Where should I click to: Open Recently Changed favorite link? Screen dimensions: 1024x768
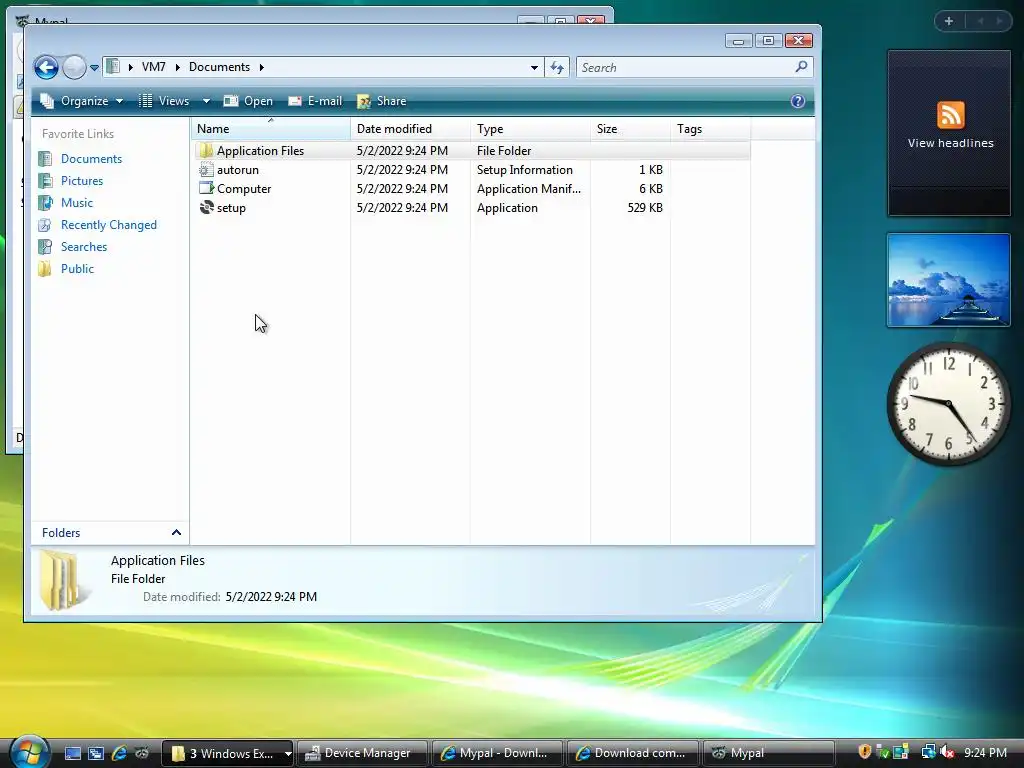pos(108,225)
